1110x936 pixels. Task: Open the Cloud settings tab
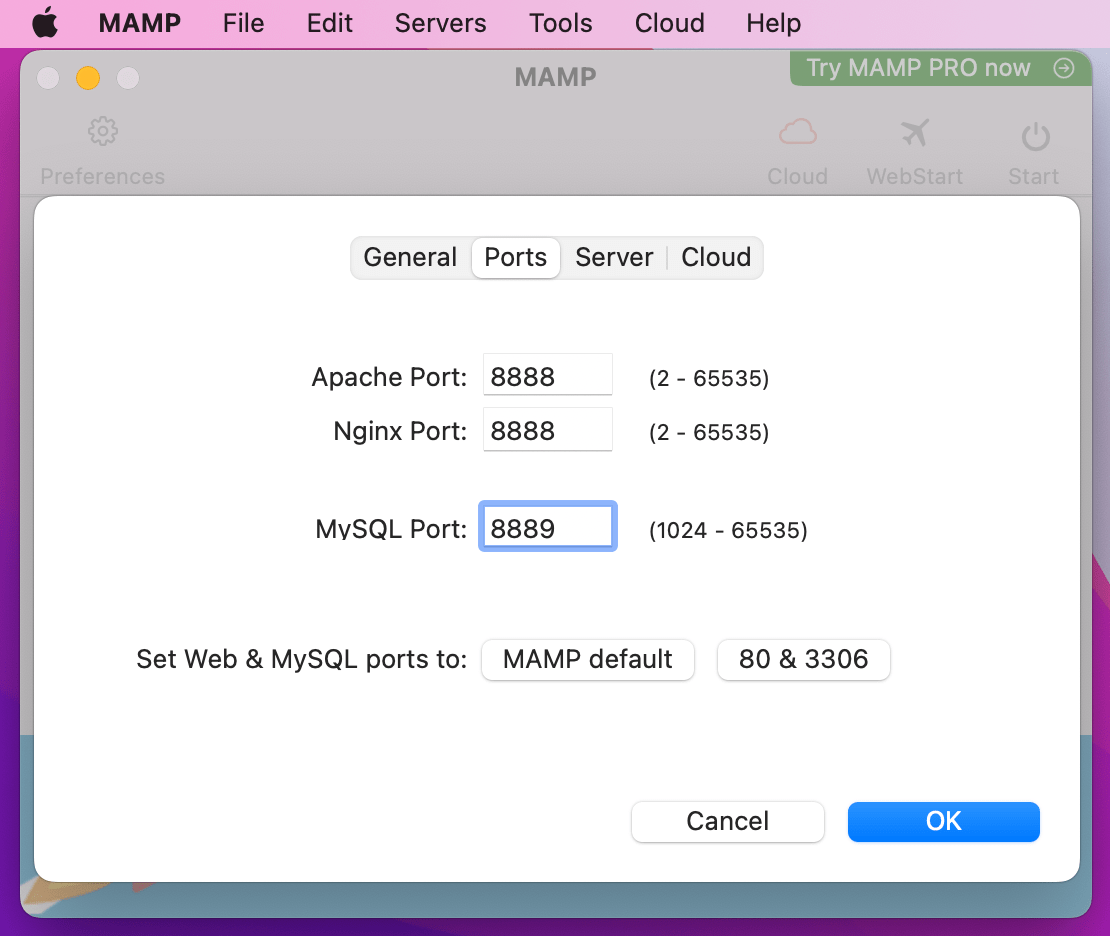click(716, 257)
